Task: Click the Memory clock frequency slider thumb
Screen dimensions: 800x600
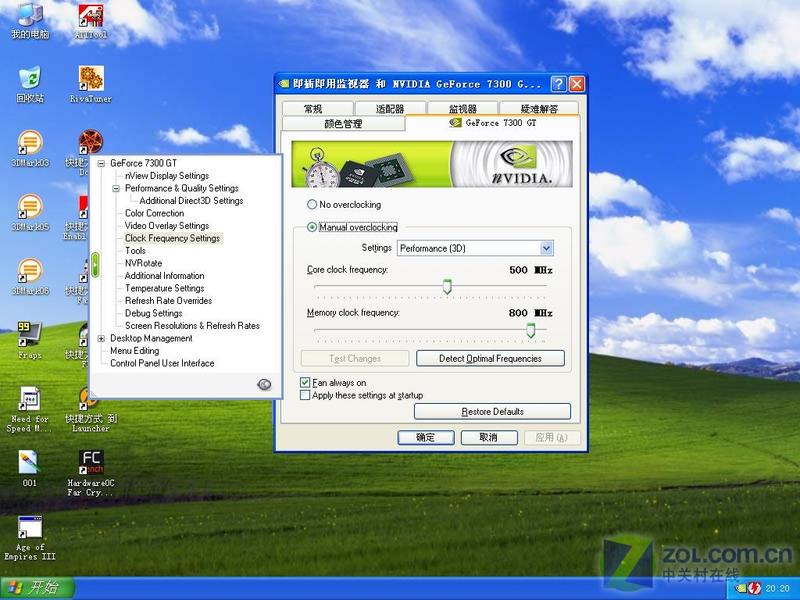Action: coord(531,330)
